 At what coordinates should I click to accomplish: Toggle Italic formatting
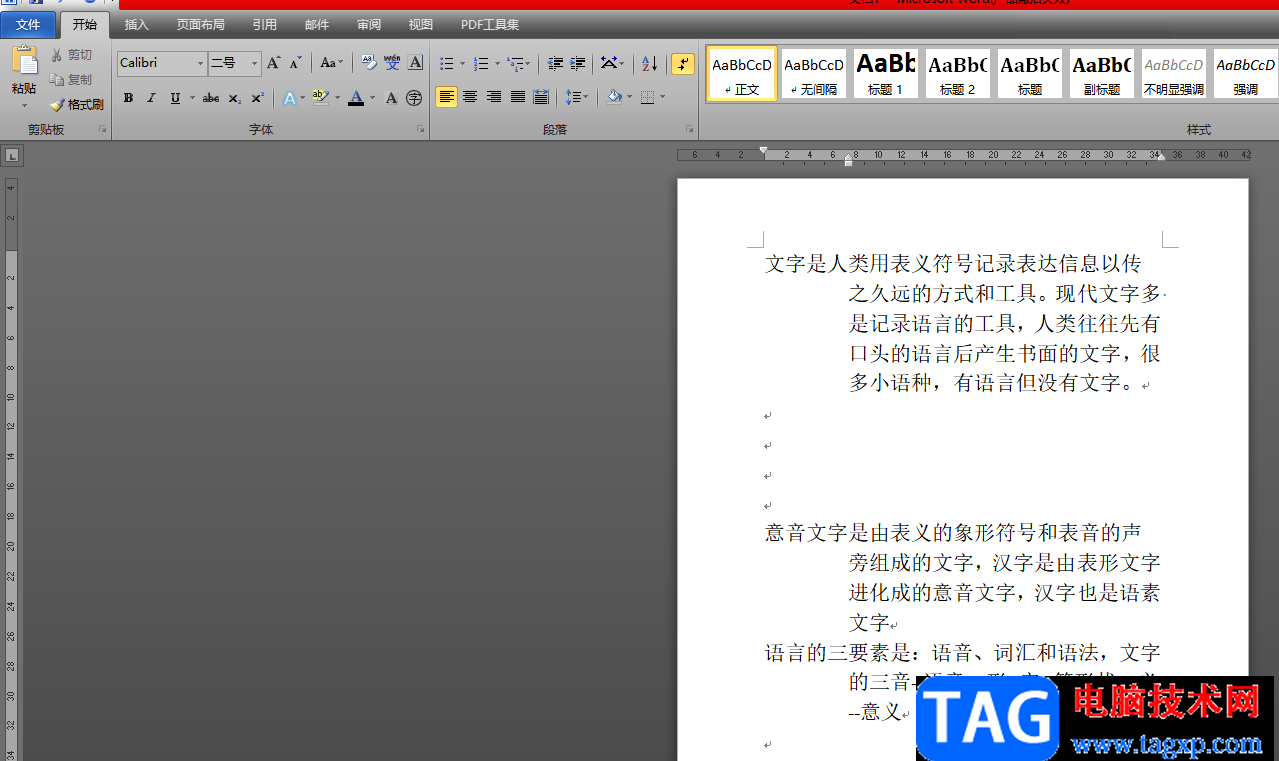(151, 98)
